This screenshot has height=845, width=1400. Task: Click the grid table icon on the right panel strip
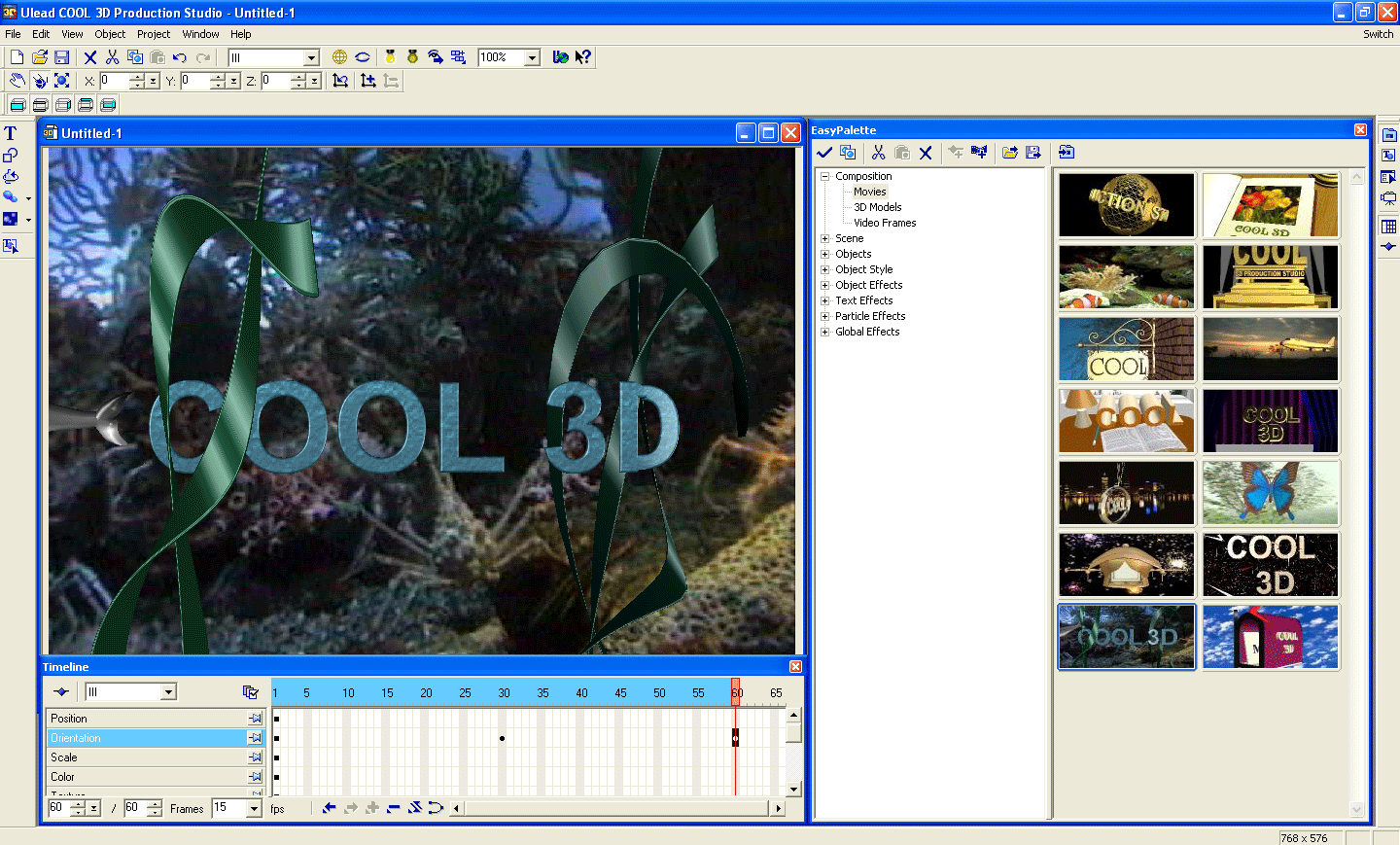(1389, 227)
